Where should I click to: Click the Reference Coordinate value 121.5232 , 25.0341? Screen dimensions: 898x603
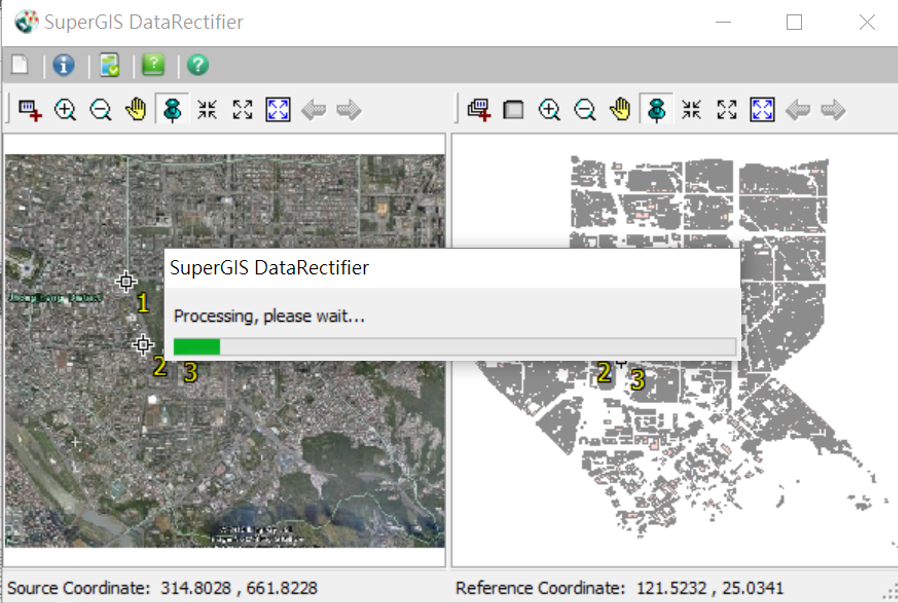tap(710, 588)
